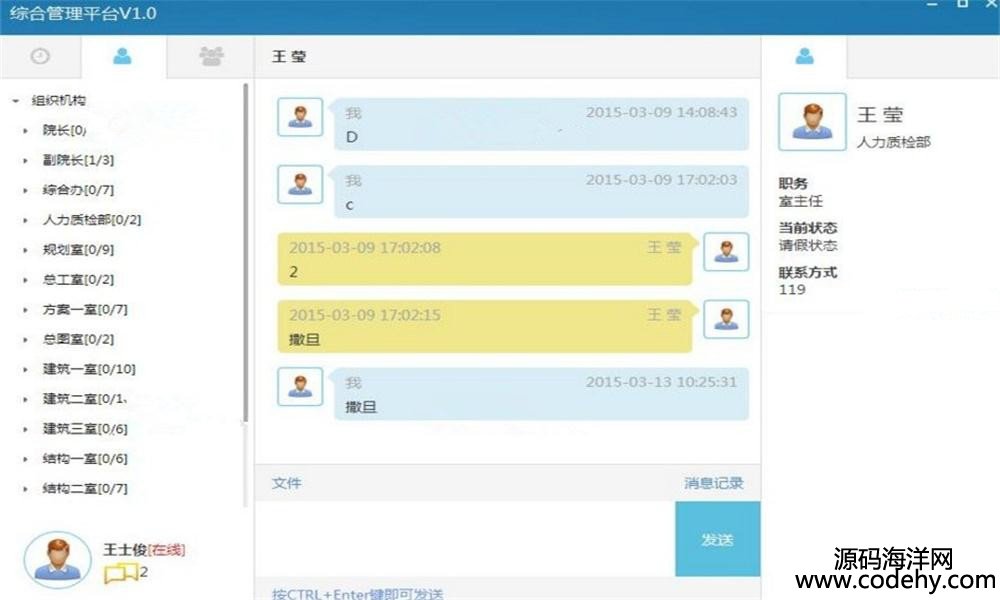Screen dimensions: 1000x600
Task: Click the avatar beside message c
Action: (x=300, y=184)
